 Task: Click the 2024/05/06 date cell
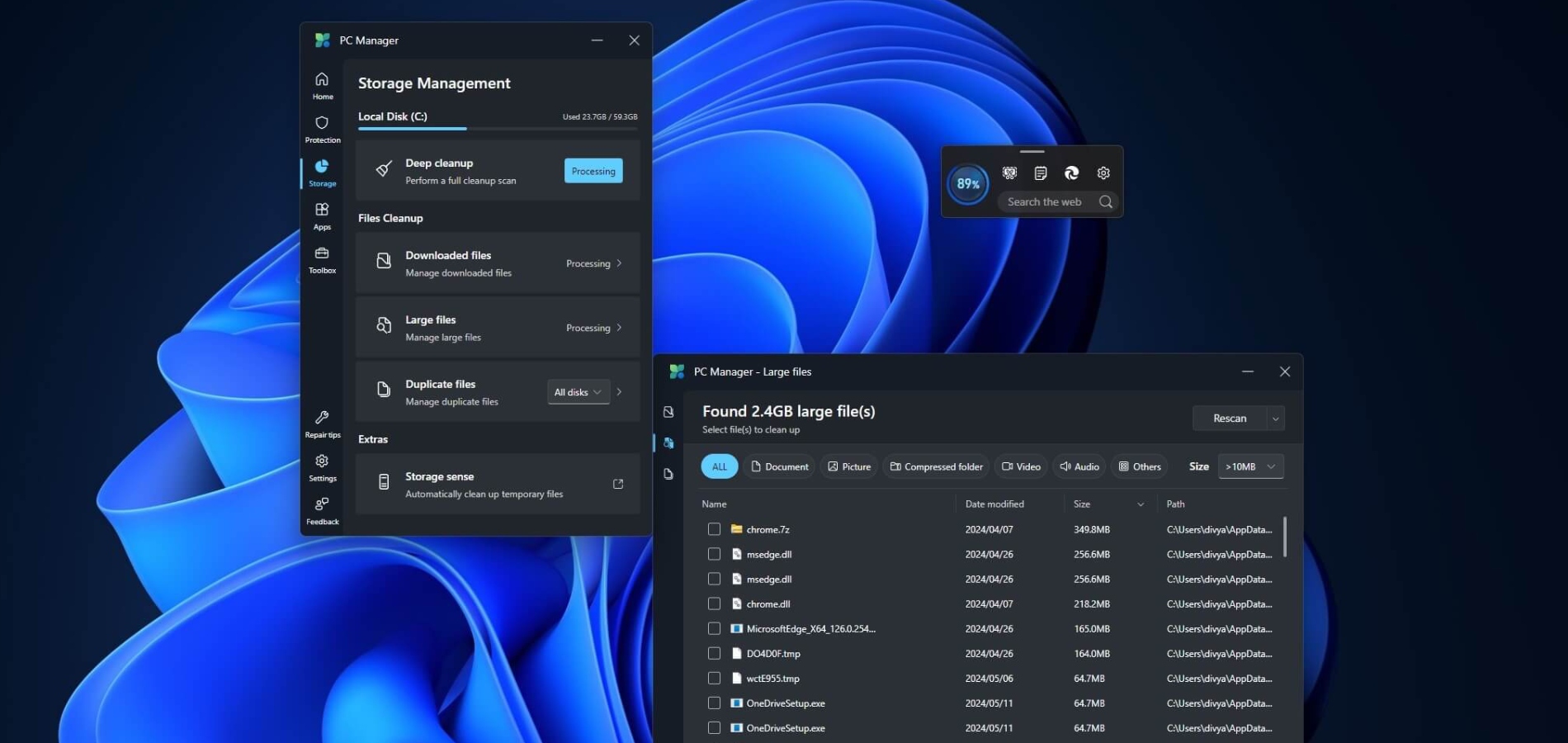pos(989,679)
